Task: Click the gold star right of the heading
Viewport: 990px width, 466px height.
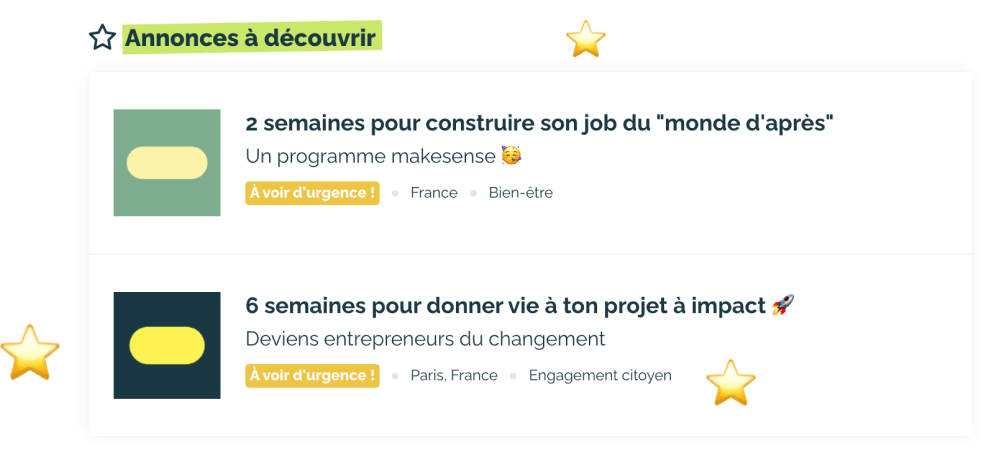Action: (x=586, y=39)
